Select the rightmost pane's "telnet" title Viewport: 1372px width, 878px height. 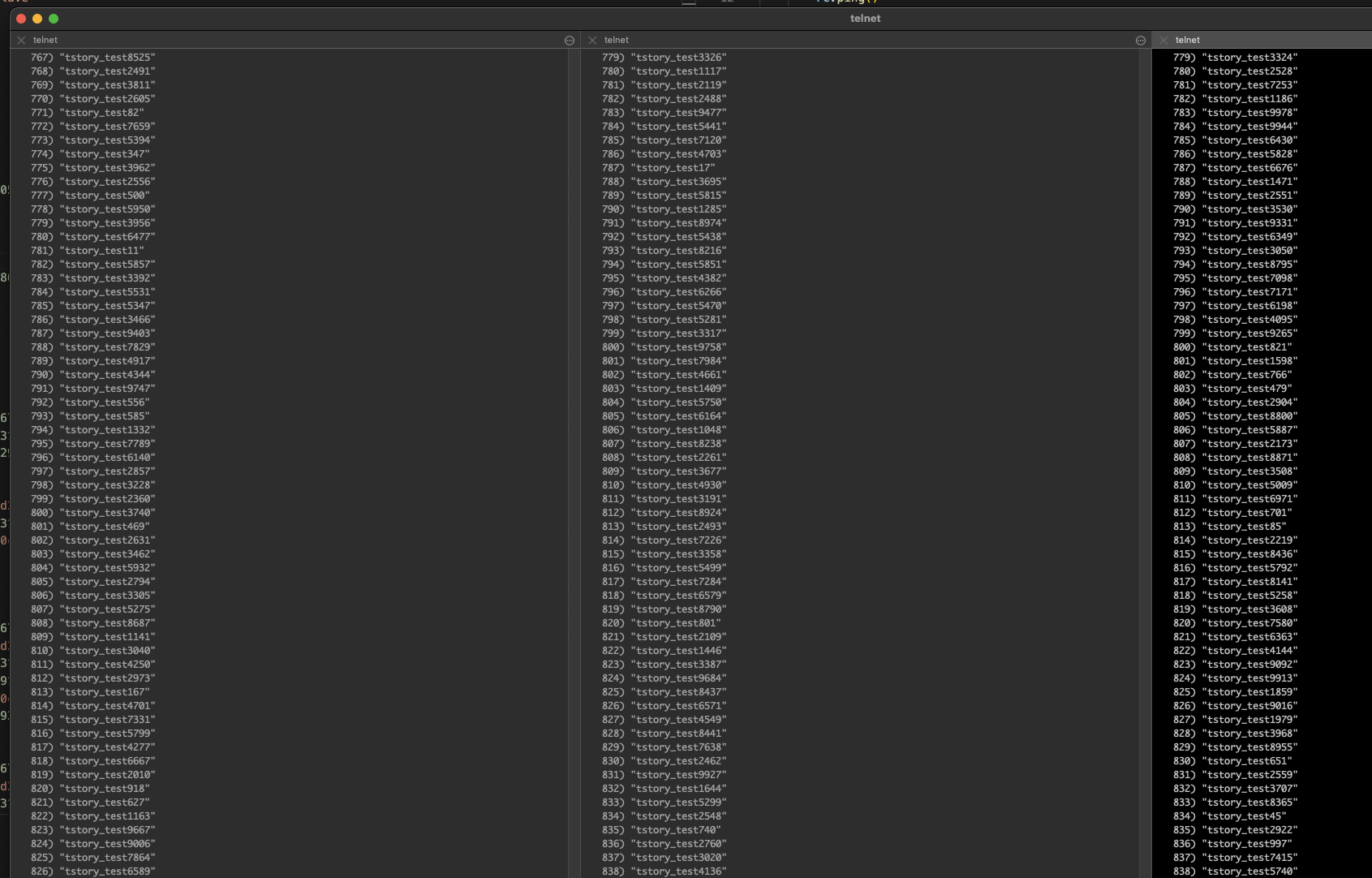pos(1188,40)
